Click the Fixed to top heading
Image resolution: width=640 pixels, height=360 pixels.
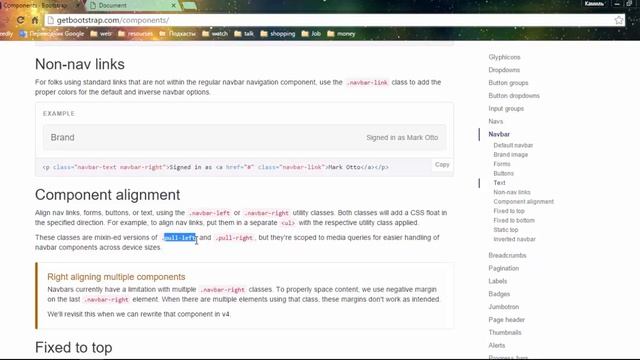click(x=73, y=347)
